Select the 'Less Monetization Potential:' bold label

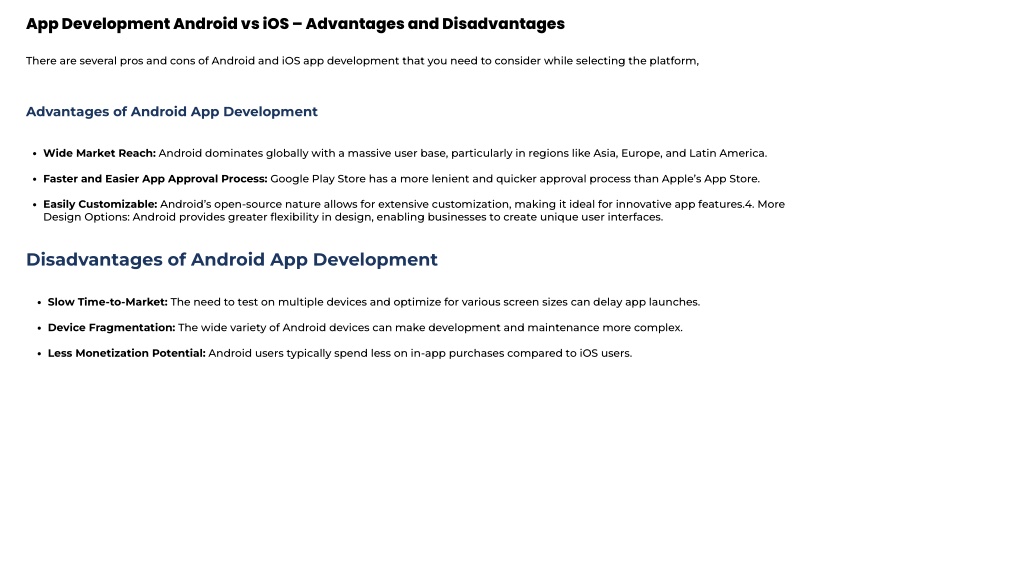[x=127, y=353]
